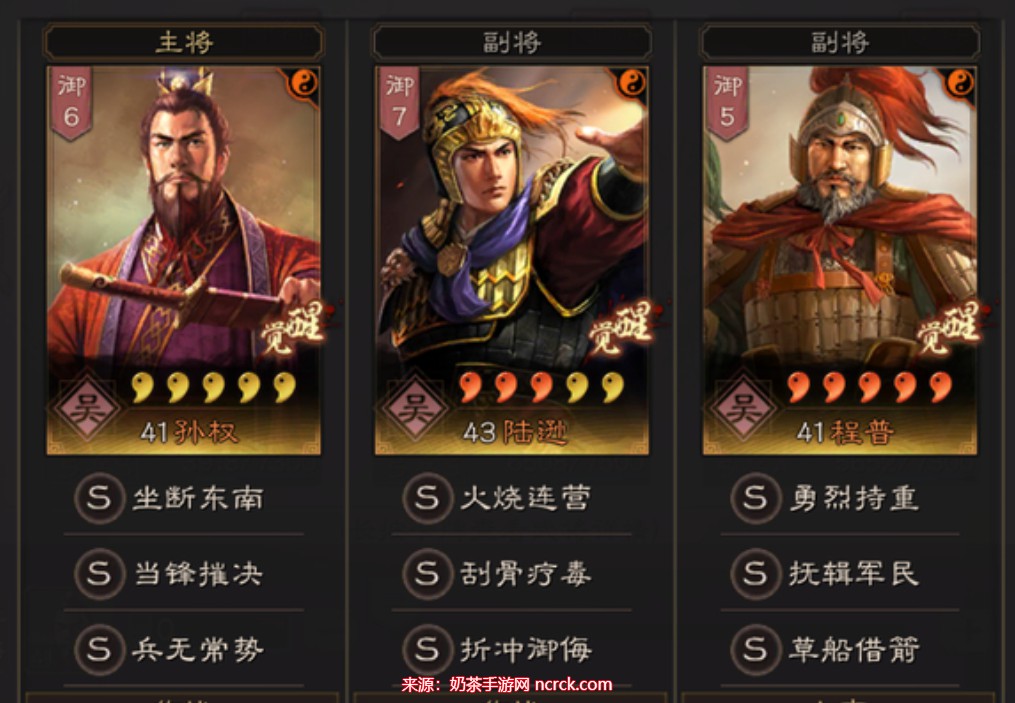Tap the 吴 faction badge on 陆逊 card
1015x703 pixels.
click(x=415, y=410)
